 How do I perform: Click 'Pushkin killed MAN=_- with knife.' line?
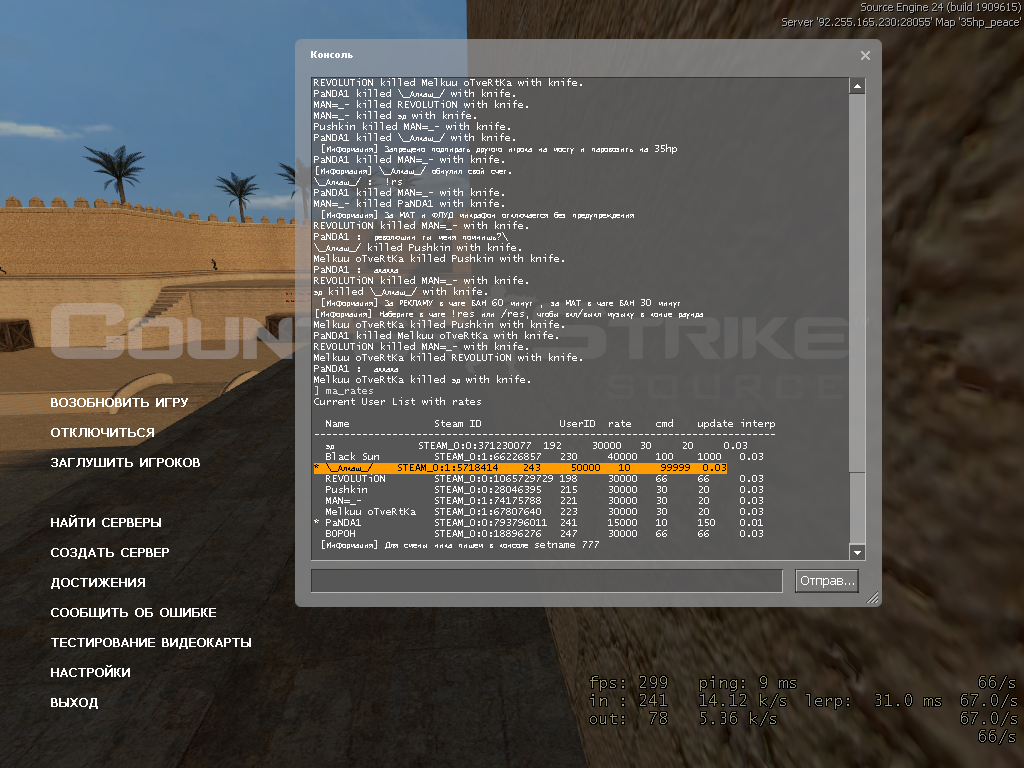tap(412, 127)
